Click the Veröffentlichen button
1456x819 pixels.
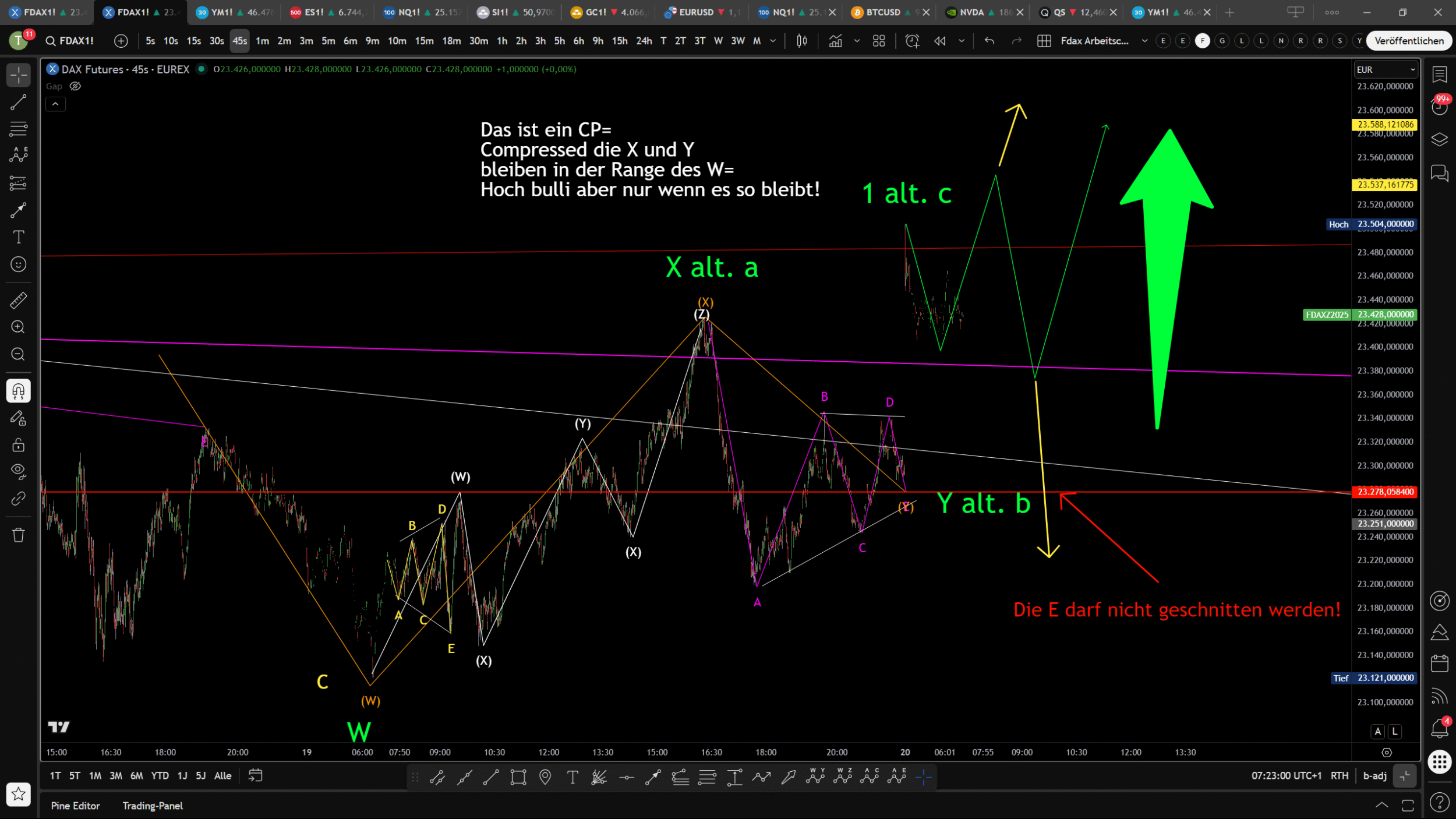pos(1408,41)
